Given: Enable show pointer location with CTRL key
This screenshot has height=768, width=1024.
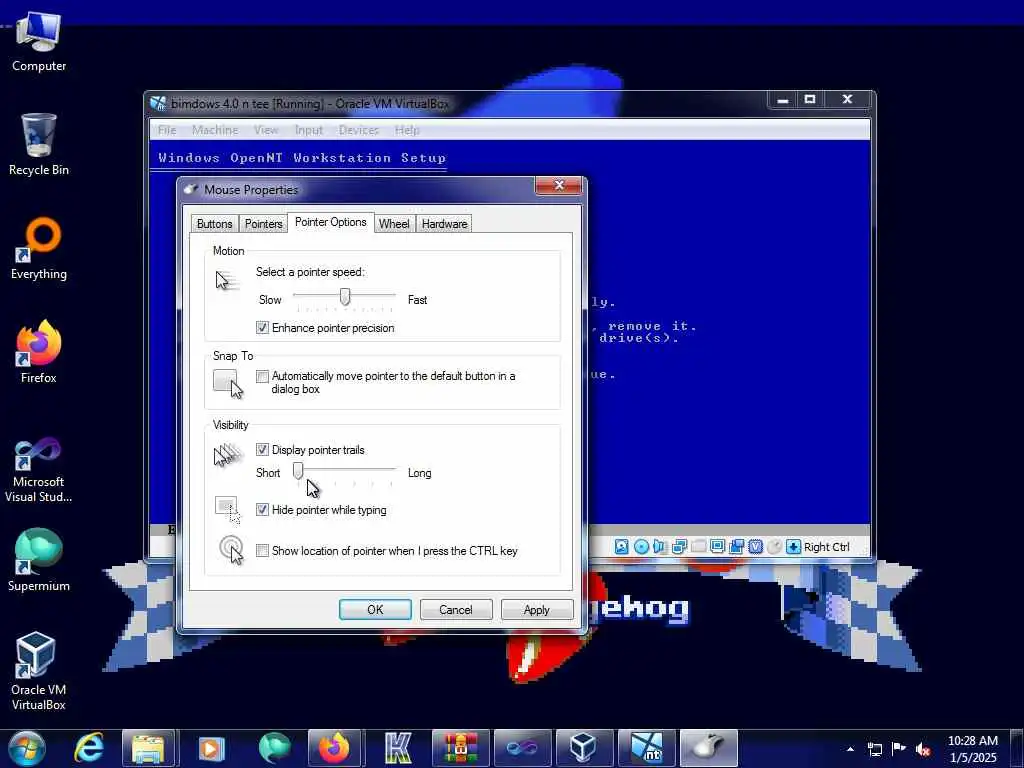Looking at the screenshot, I should point(262,551).
